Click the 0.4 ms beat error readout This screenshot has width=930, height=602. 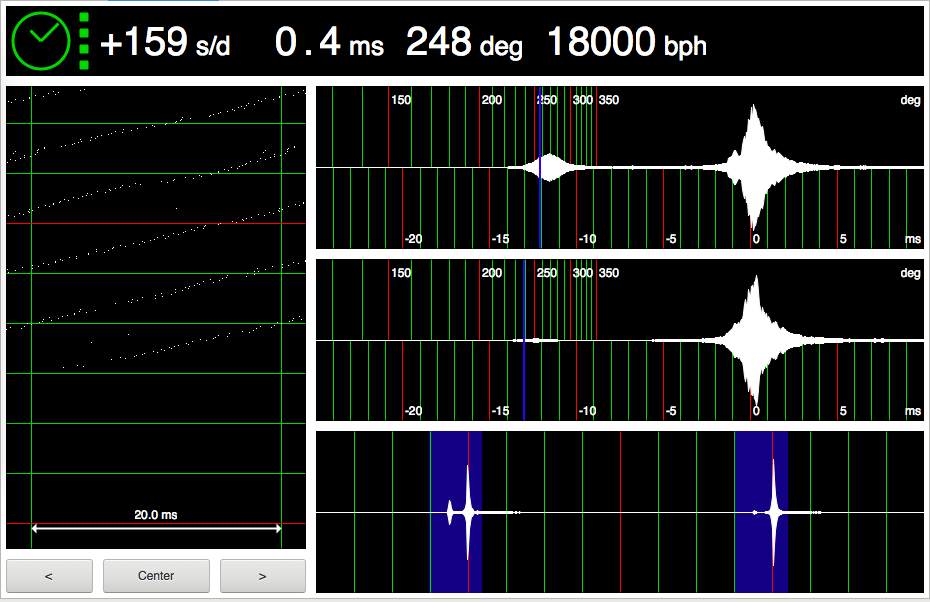(x=328, y=42)
